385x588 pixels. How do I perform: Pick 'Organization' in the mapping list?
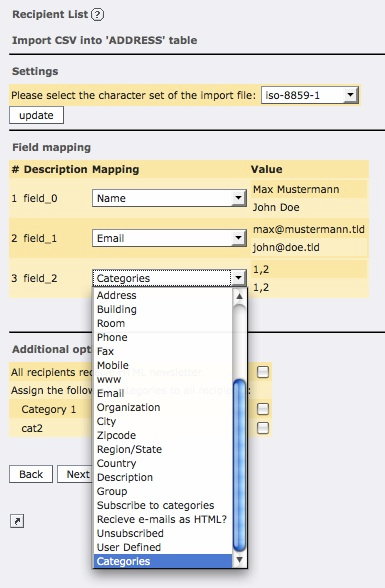[128, 407]
